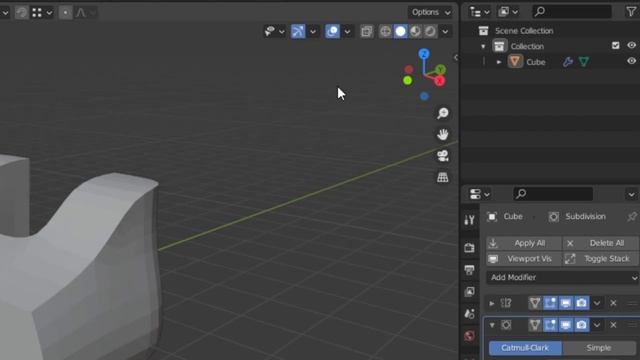Toggle first modifier's on-cage button
The image size is (640, 360).
click(535, 303)
